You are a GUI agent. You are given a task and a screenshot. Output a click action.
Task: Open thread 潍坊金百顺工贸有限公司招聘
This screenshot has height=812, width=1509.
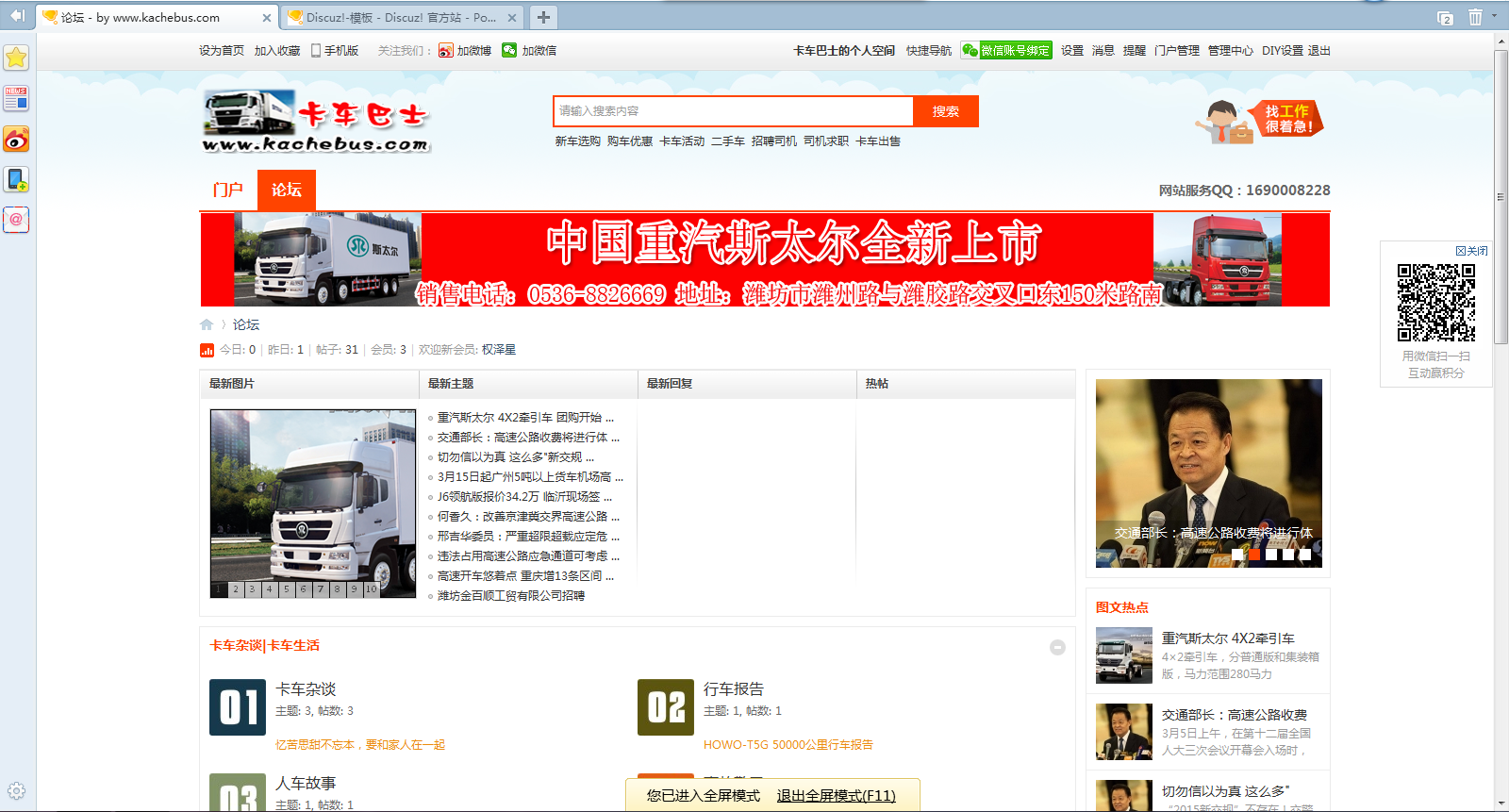tap(511, 596)
